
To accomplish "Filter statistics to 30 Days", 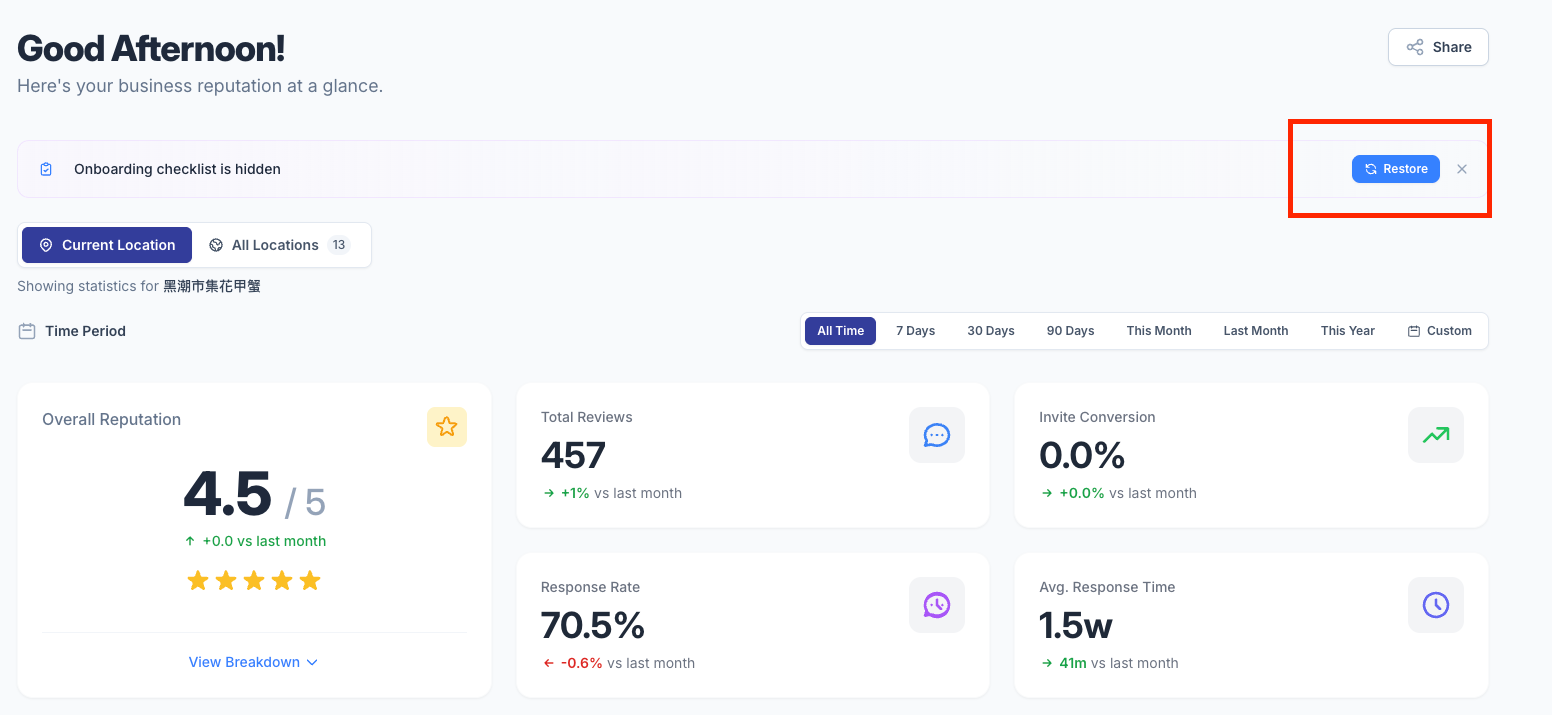I will pyautogui.click(x=991, y=331).
